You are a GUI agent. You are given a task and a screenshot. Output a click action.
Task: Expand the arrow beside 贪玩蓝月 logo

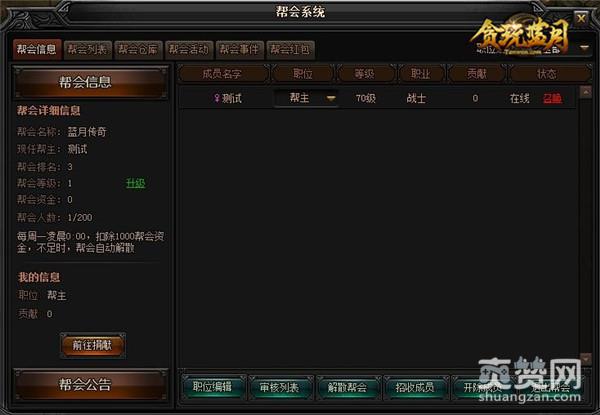coord(584,48)
